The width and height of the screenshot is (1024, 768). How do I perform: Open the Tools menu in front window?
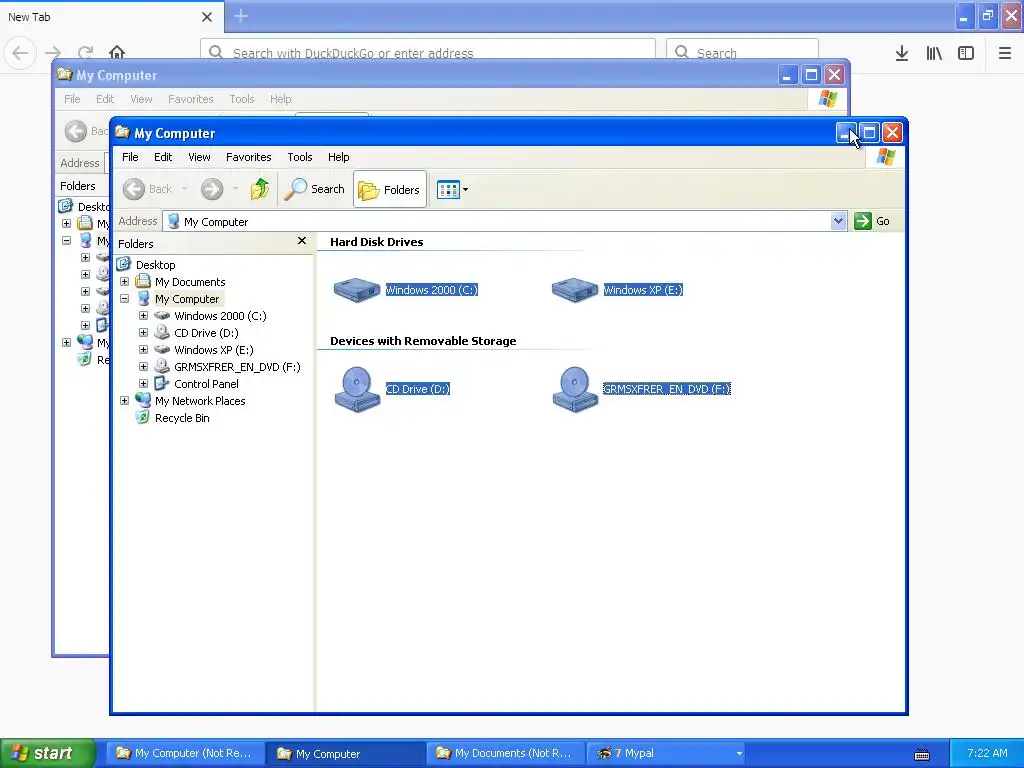[x=300, y=157]
